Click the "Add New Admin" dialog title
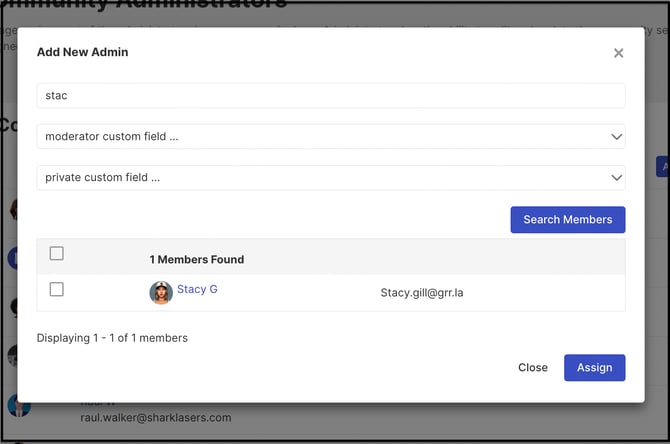670x444 pixels. (x=82, y=52)
